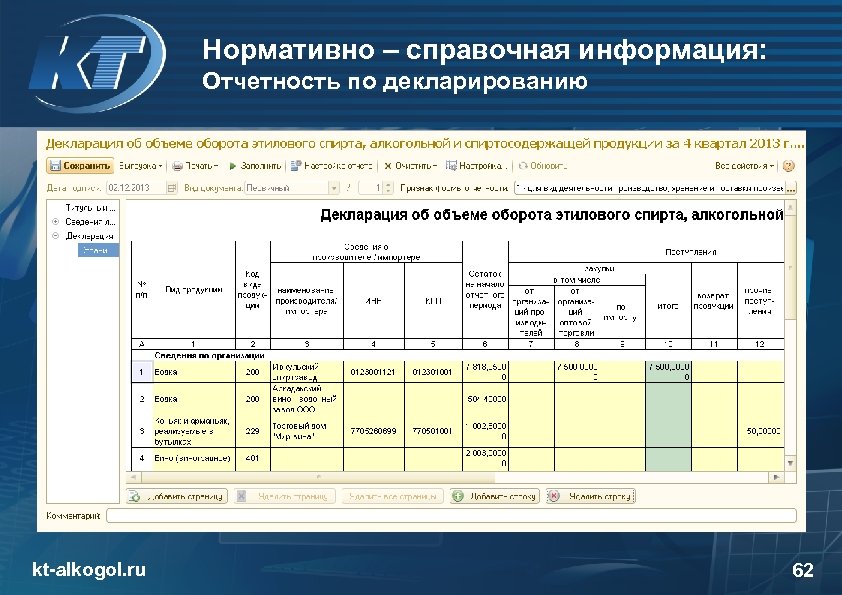
Task: Open Настройка отчета from toolbar
Action: [x=331, y=166]
